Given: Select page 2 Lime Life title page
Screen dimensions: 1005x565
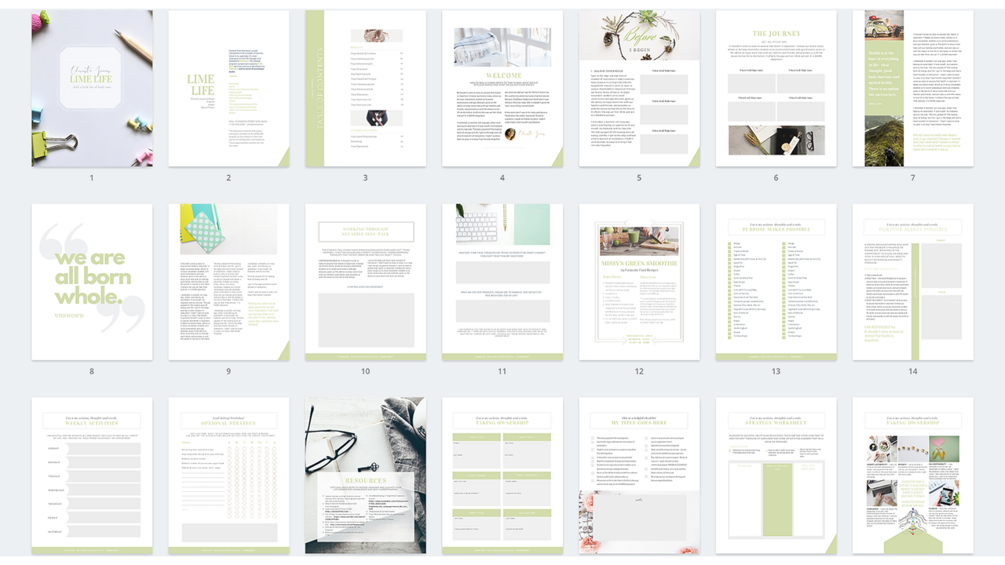Looking at the screenshot, I should tap(229, 88).
